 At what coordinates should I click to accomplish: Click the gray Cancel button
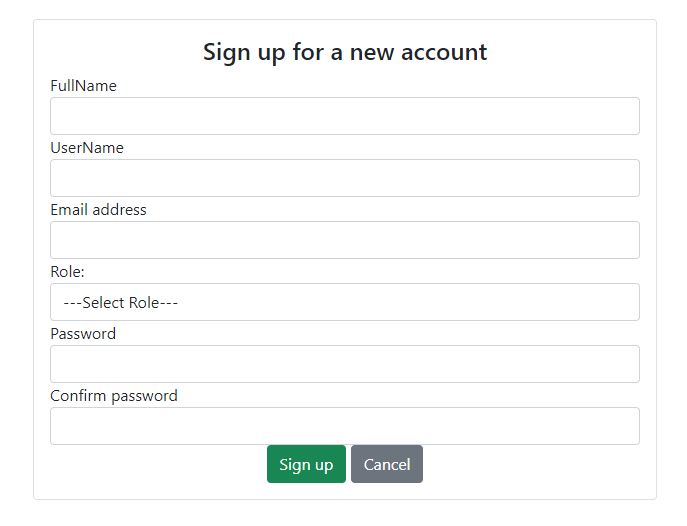click(387, 464)
